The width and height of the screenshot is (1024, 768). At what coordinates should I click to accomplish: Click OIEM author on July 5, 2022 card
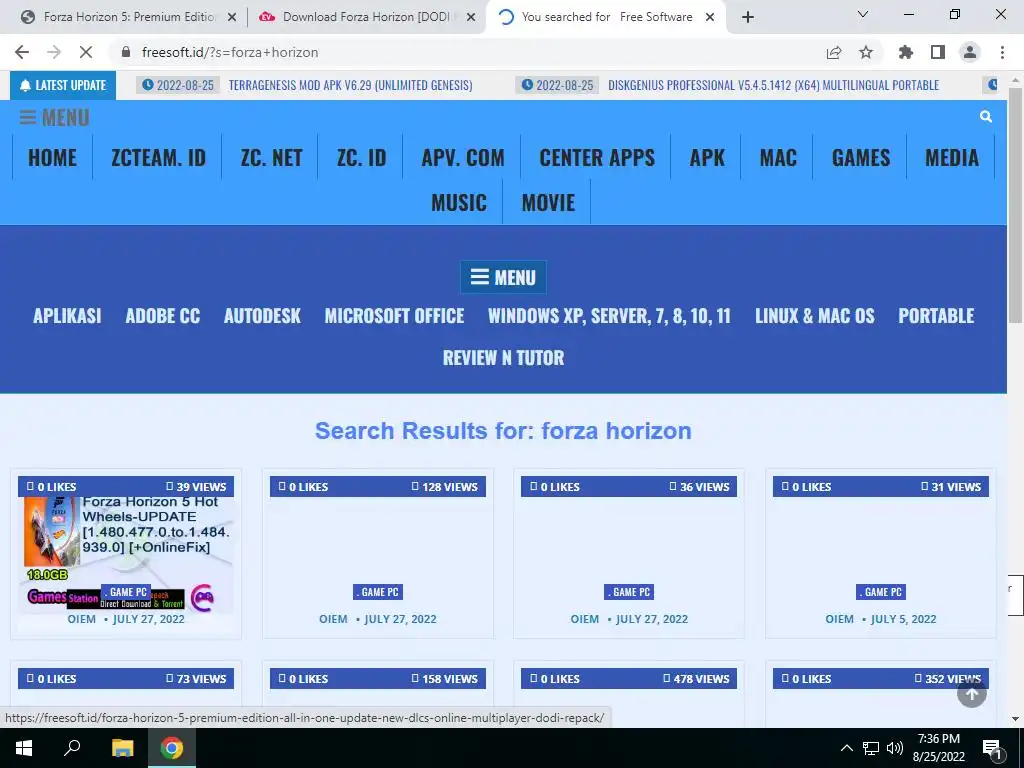click(839, 619)
